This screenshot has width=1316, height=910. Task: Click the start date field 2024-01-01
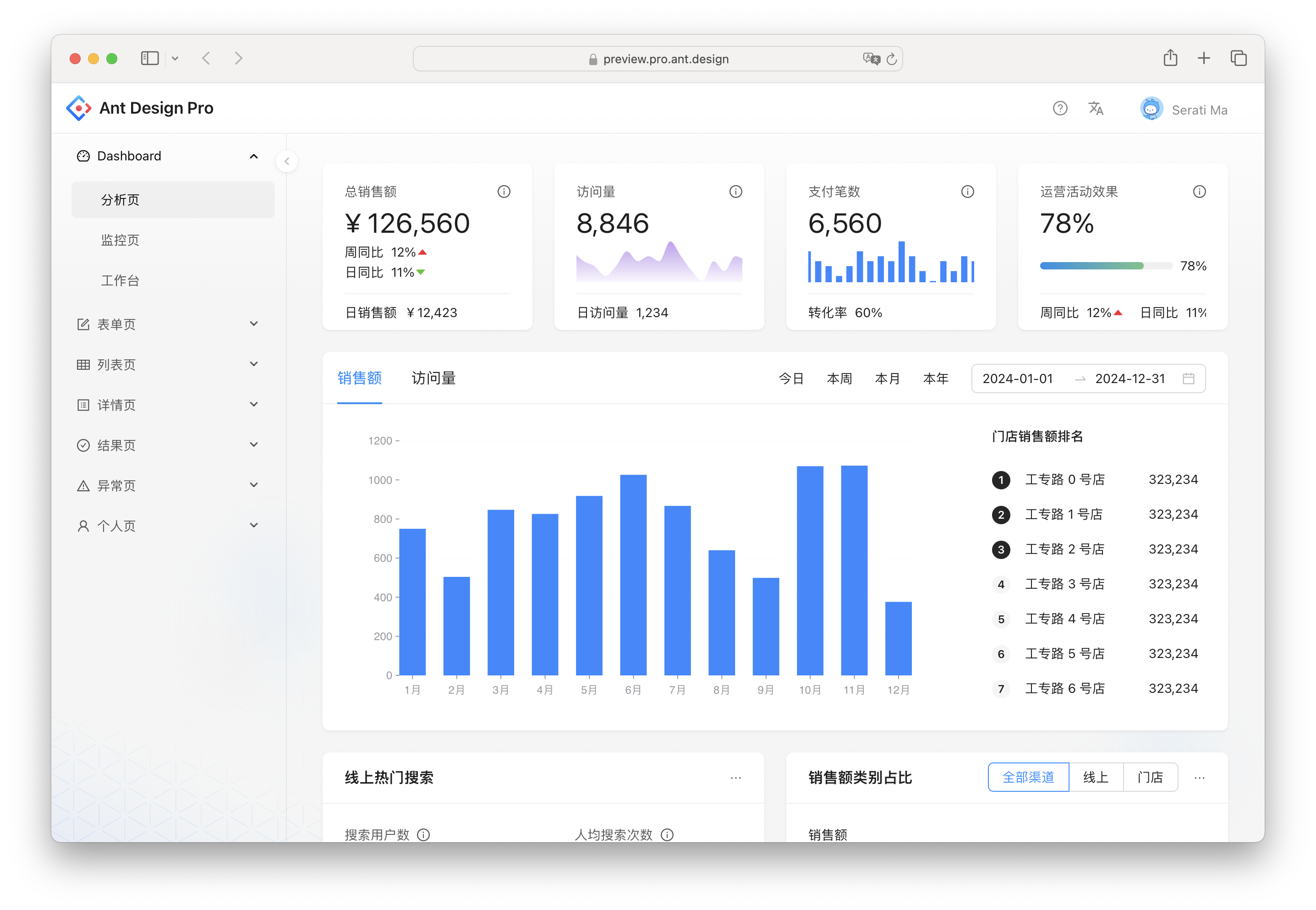tap(1017, 379)
